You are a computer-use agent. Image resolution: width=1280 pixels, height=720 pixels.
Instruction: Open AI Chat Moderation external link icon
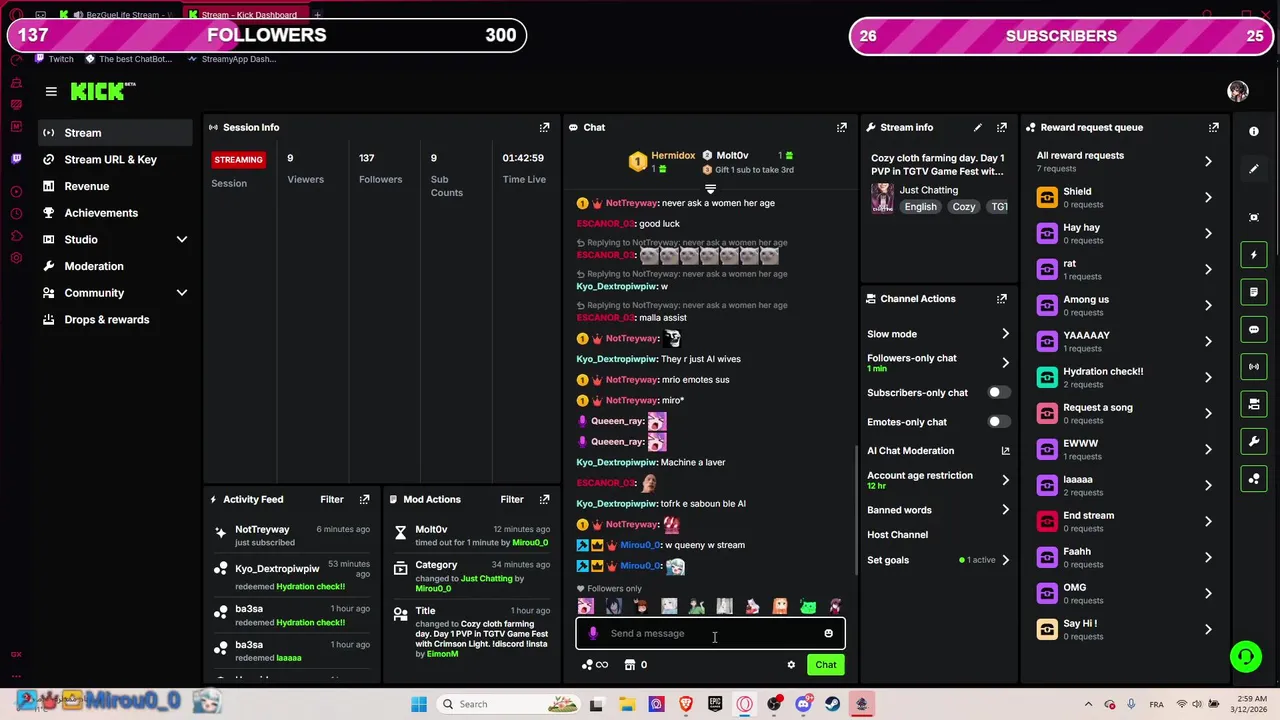1005,451
